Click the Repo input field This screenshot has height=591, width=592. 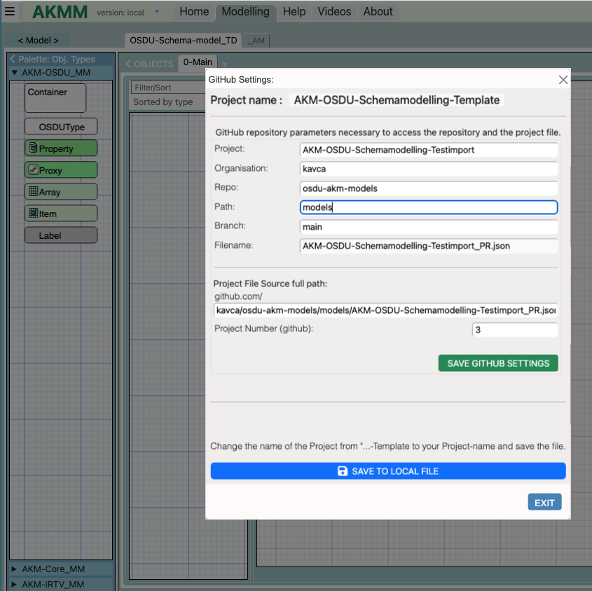[x=429, y=188]
